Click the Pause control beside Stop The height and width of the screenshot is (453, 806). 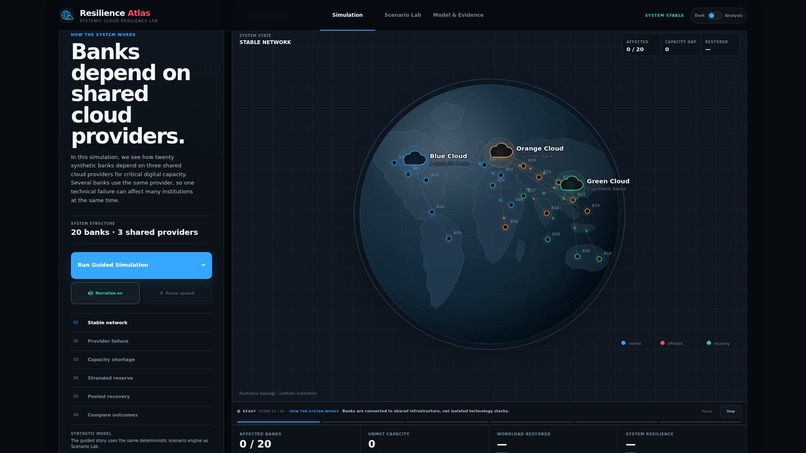coord(707,411)
